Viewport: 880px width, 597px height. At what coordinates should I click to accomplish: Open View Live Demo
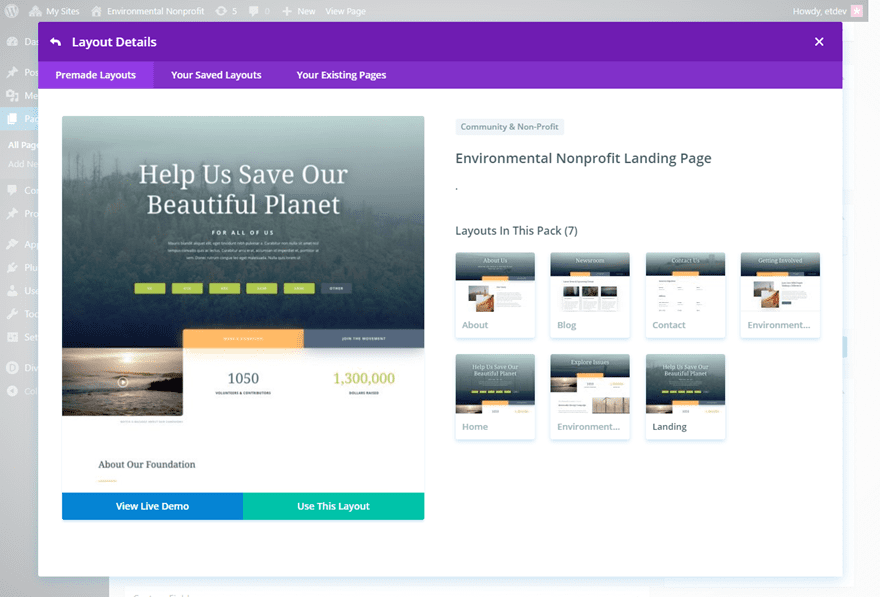(152, 506)
